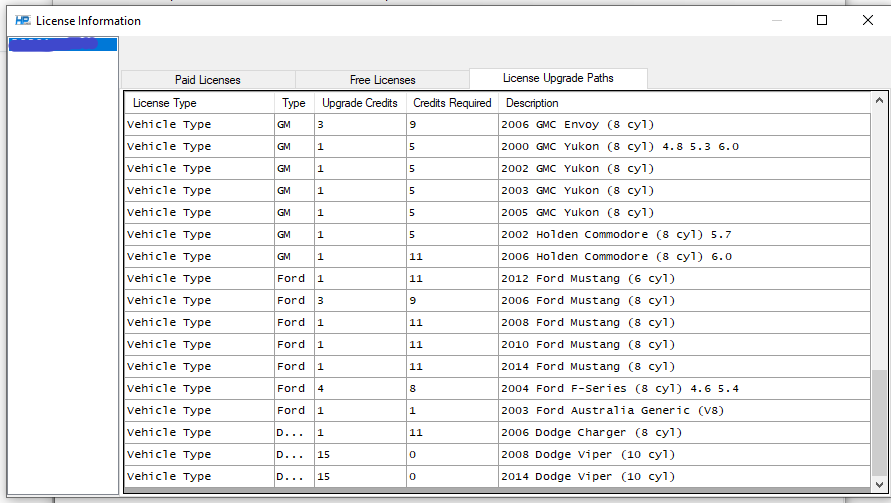Click the HP Tuners window icon
The height and width of the screenshot is (503, 891).
pyautogui.click(x=23, y=20)
